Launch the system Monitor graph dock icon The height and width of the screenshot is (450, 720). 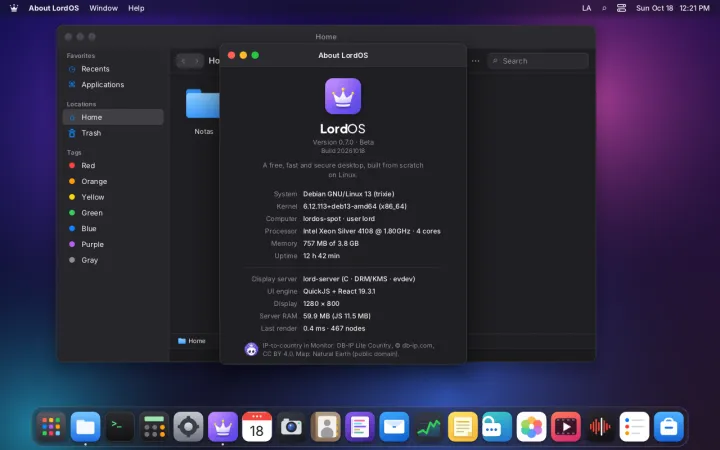(428, 427)
